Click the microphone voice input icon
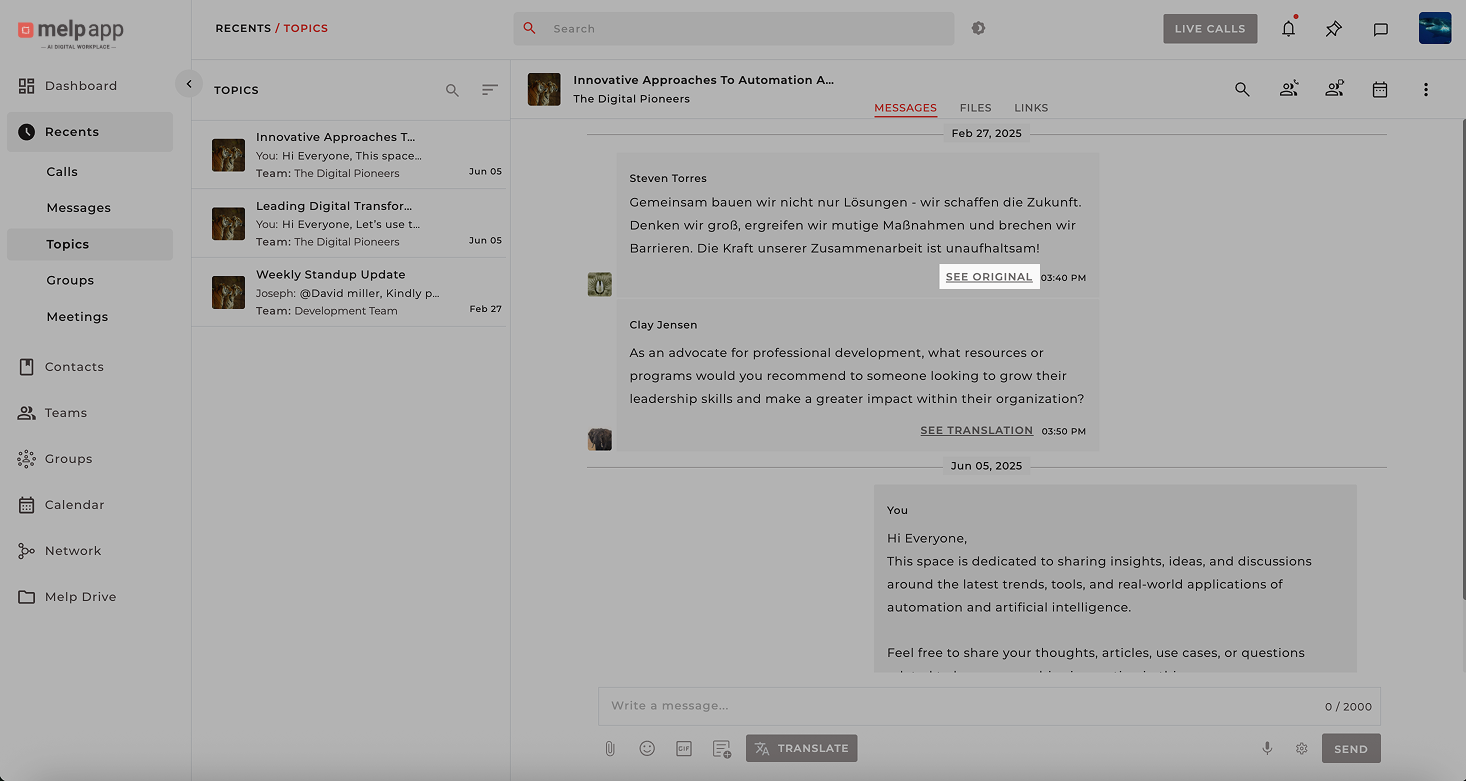 [1267, 748]
